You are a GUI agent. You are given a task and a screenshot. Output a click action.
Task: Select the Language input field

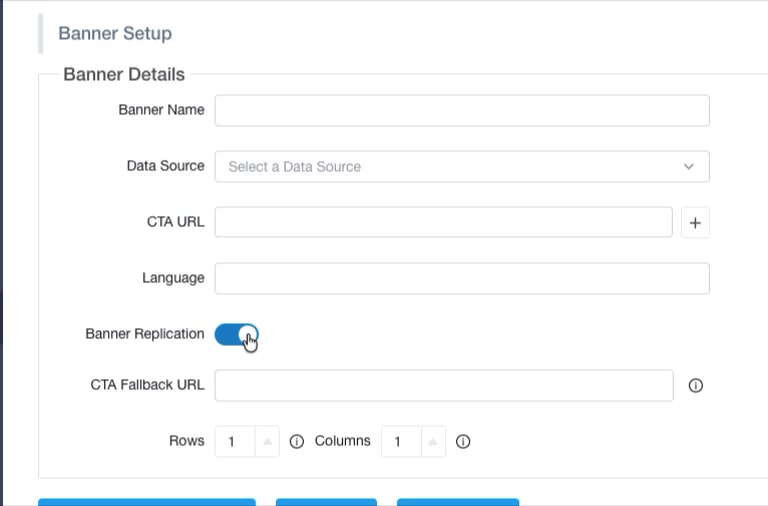click(462, 278)
